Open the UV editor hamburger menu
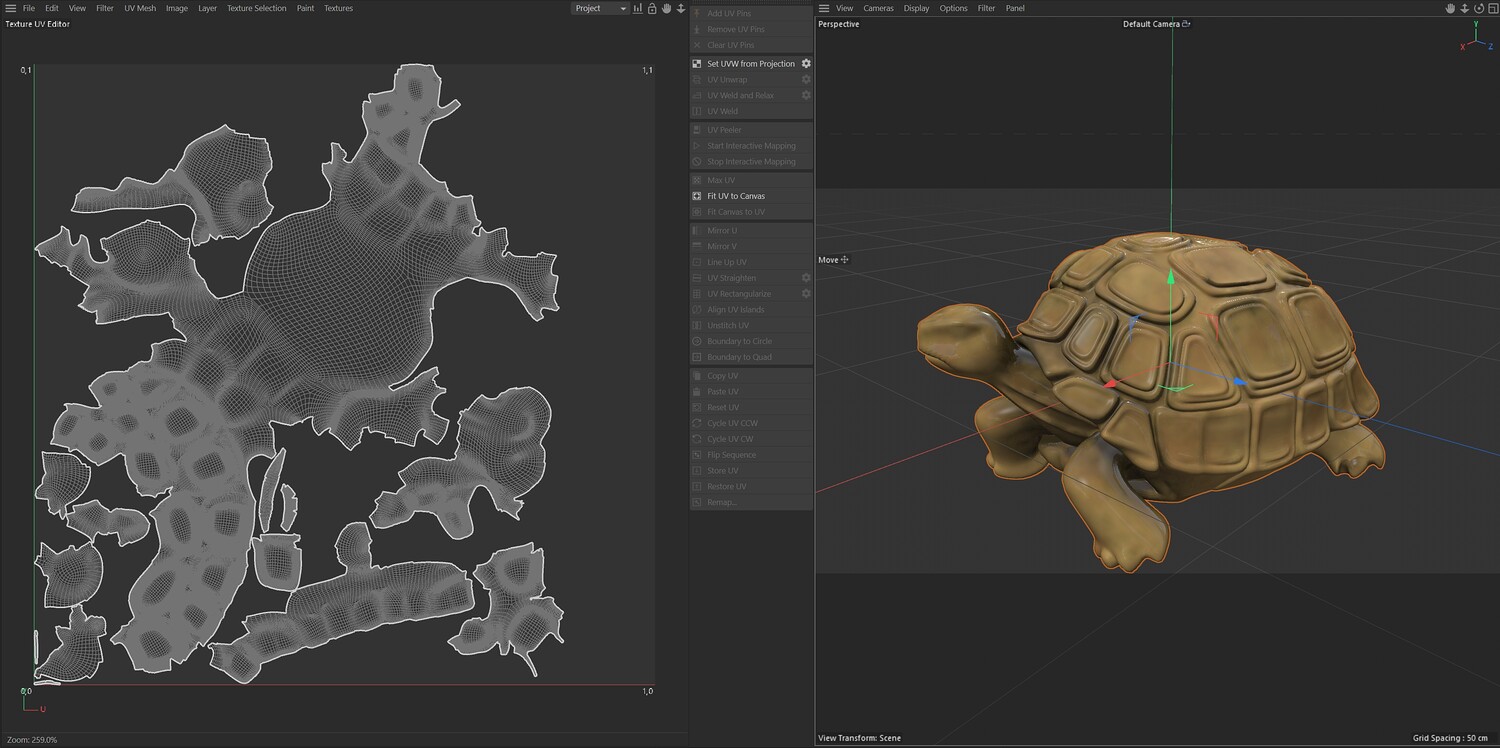Image resolution: width=1500 pixels, height=748 pixels. [10, 8]
